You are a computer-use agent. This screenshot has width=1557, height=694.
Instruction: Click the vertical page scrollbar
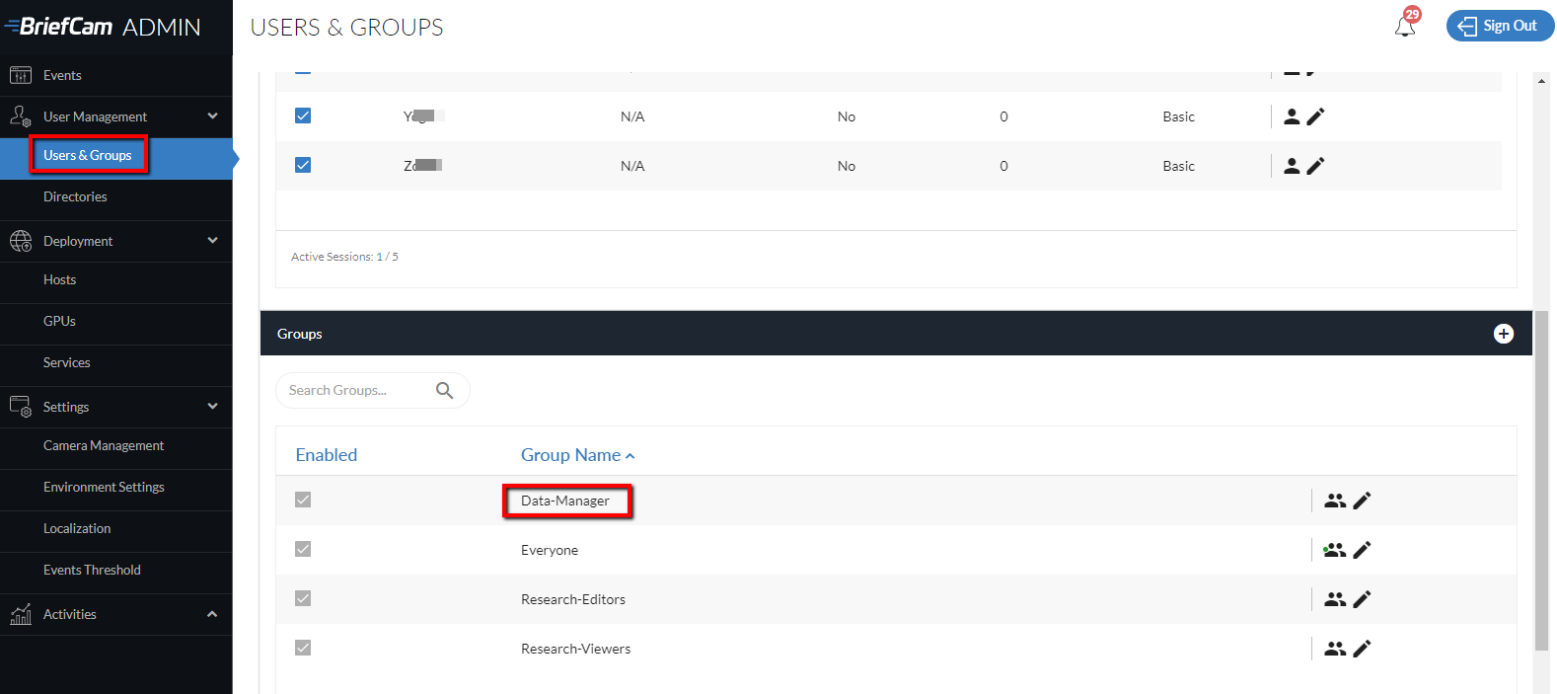[1541, 480]
